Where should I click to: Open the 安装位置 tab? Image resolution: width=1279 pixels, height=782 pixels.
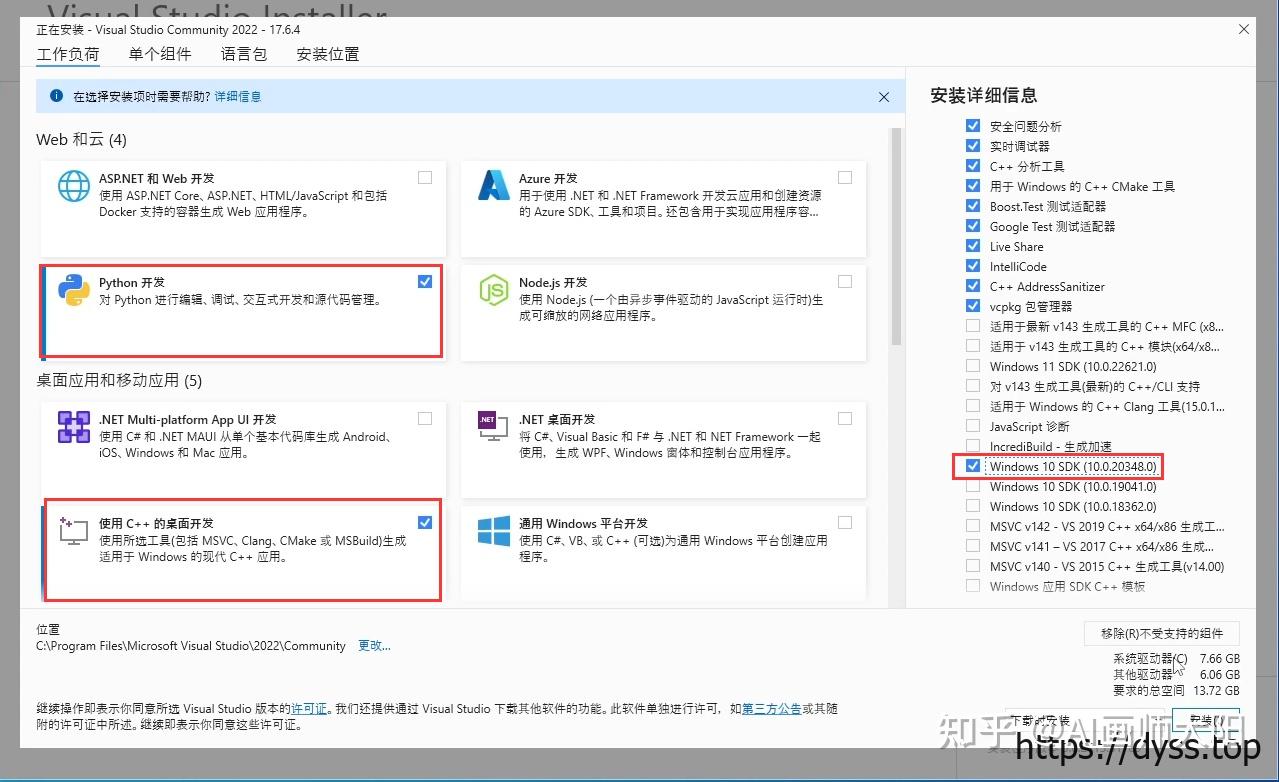(x=328, y=54)
